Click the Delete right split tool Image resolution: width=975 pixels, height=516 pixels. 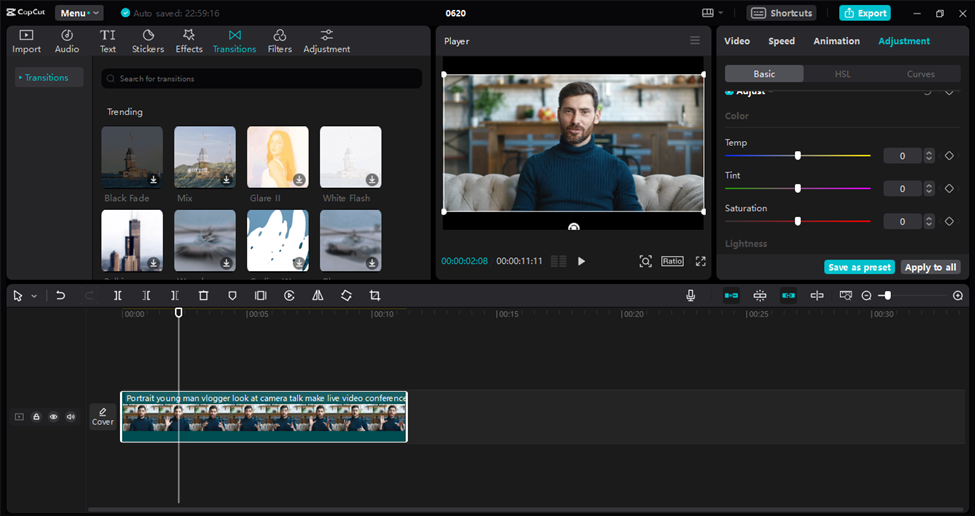[x=175, y=296]
